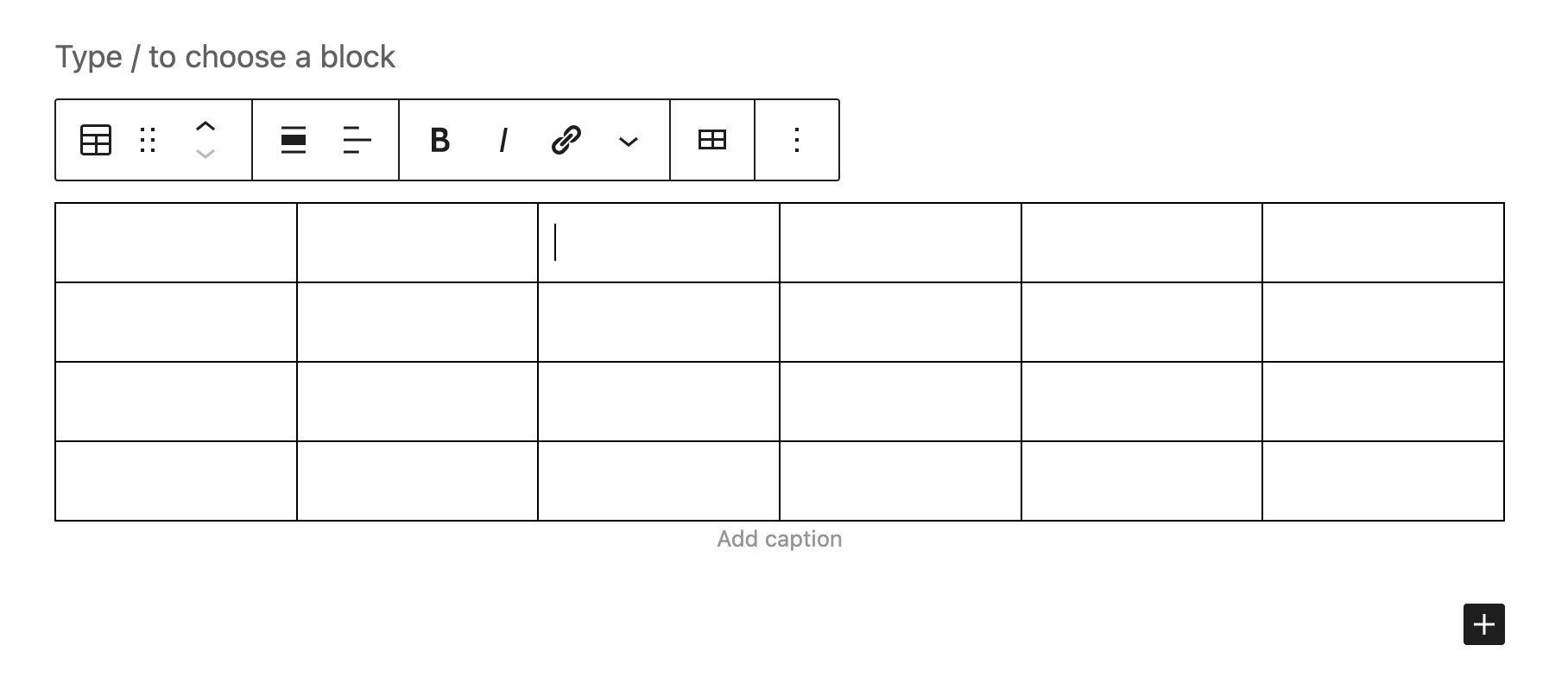This screenshot has height=696, width=1568.
Task: Click the second row, fourth column cell
Action: point(901,322)
